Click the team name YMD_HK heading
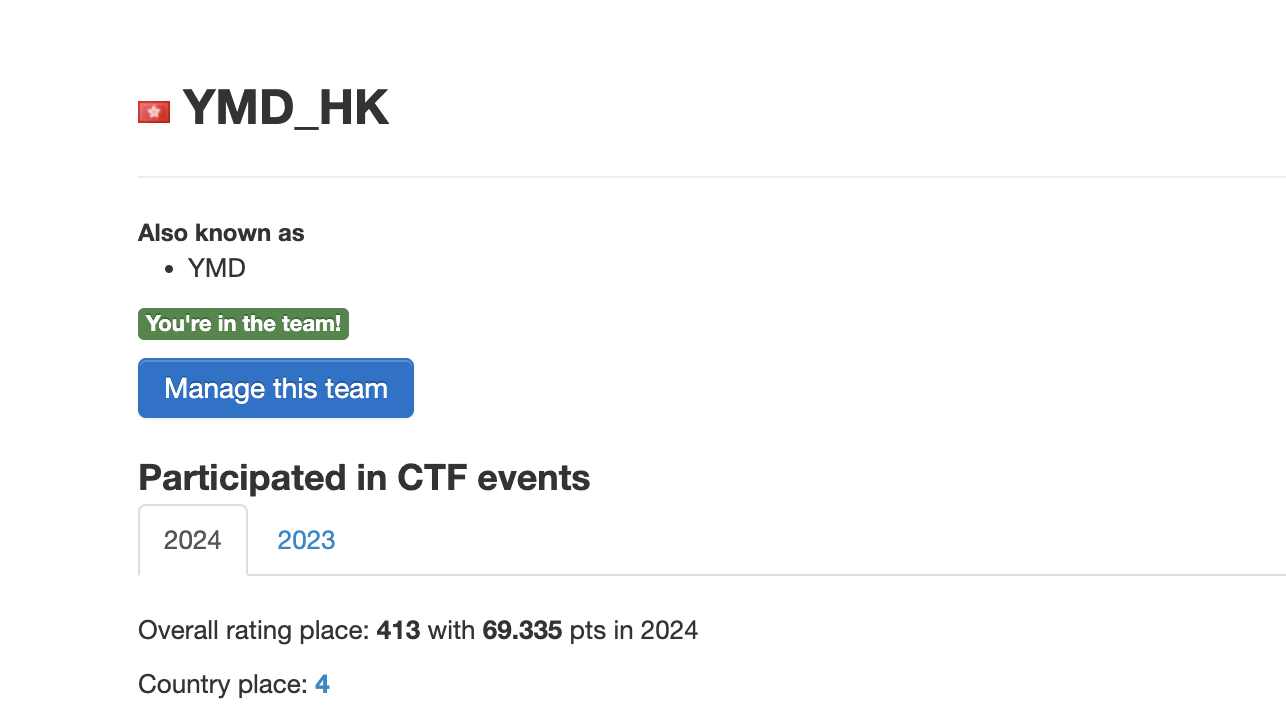This screenshot has height=716, width=1286. pyautogui.click(x=285, y=107)
